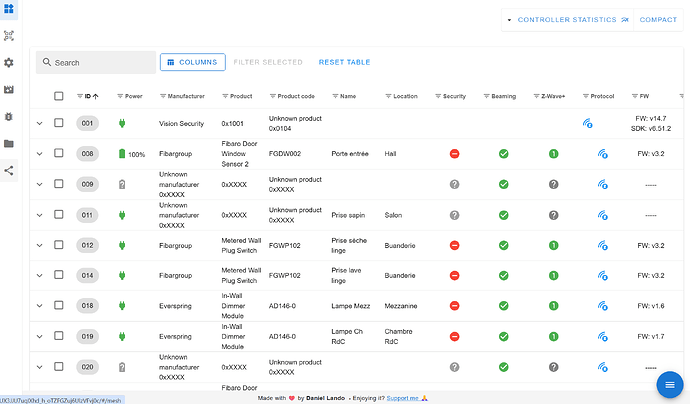Click the power plug icon for node 011
This screenshot has width=690, height=404.
coord(122,215)
